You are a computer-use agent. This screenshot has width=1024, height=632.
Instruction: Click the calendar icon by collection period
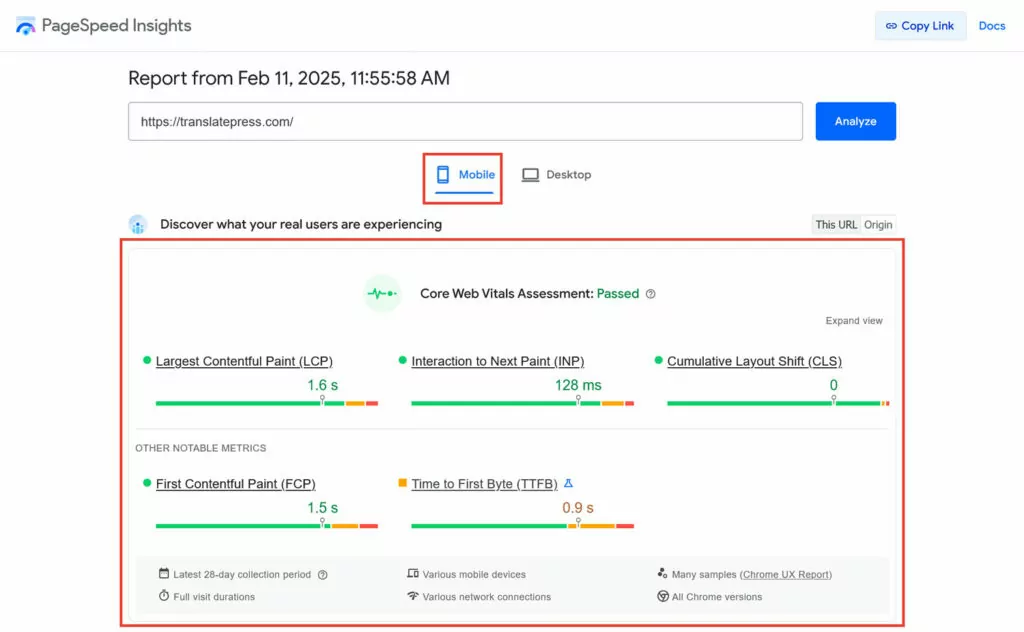[164, 573]
